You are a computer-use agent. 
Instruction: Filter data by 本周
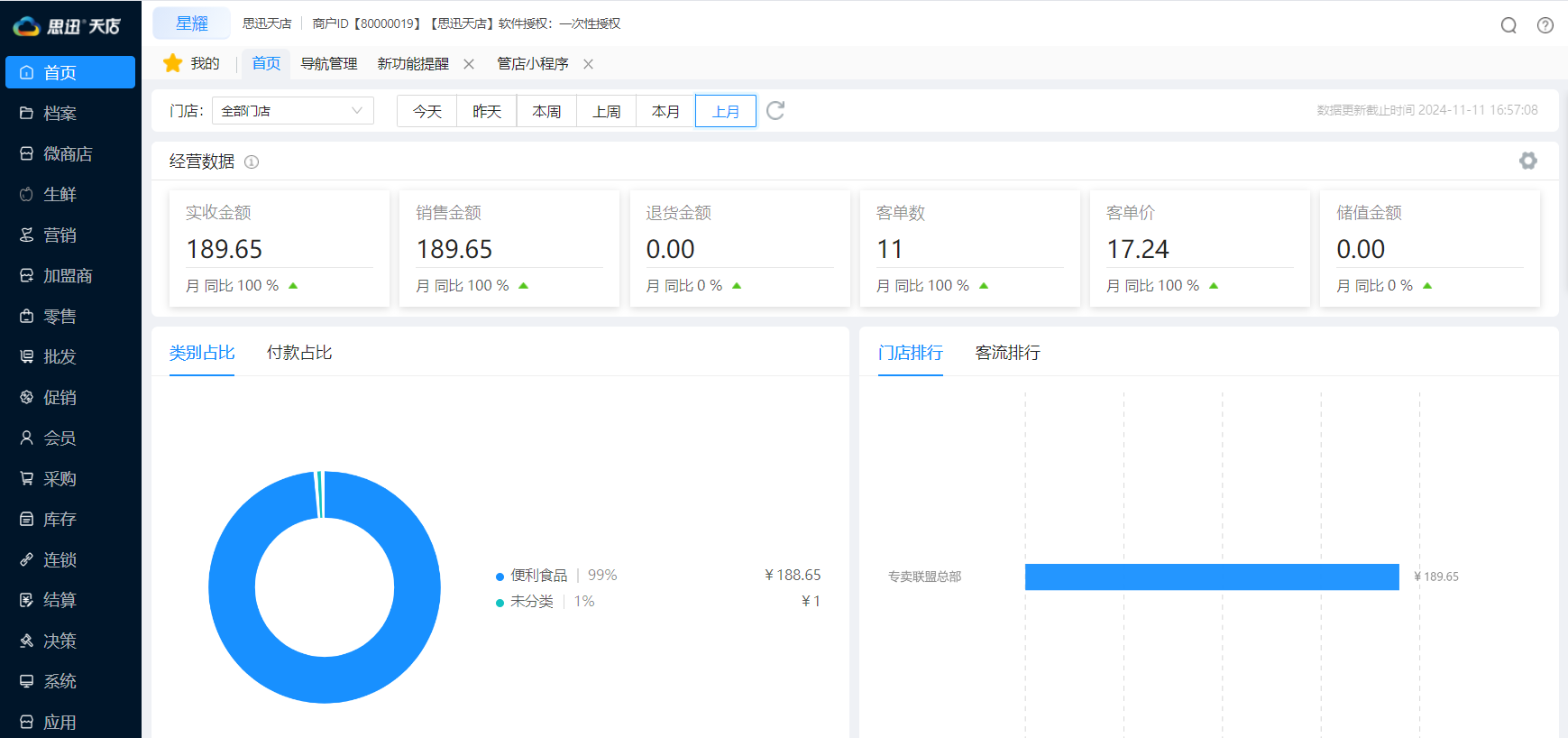(546, 111)
